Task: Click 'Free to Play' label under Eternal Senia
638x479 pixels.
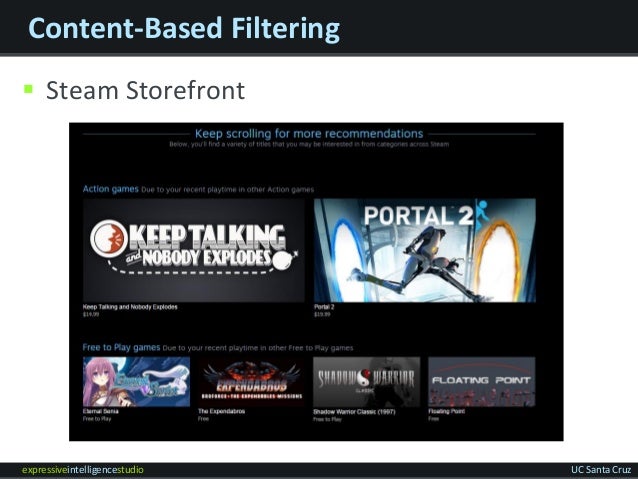Action: (97, 418)
